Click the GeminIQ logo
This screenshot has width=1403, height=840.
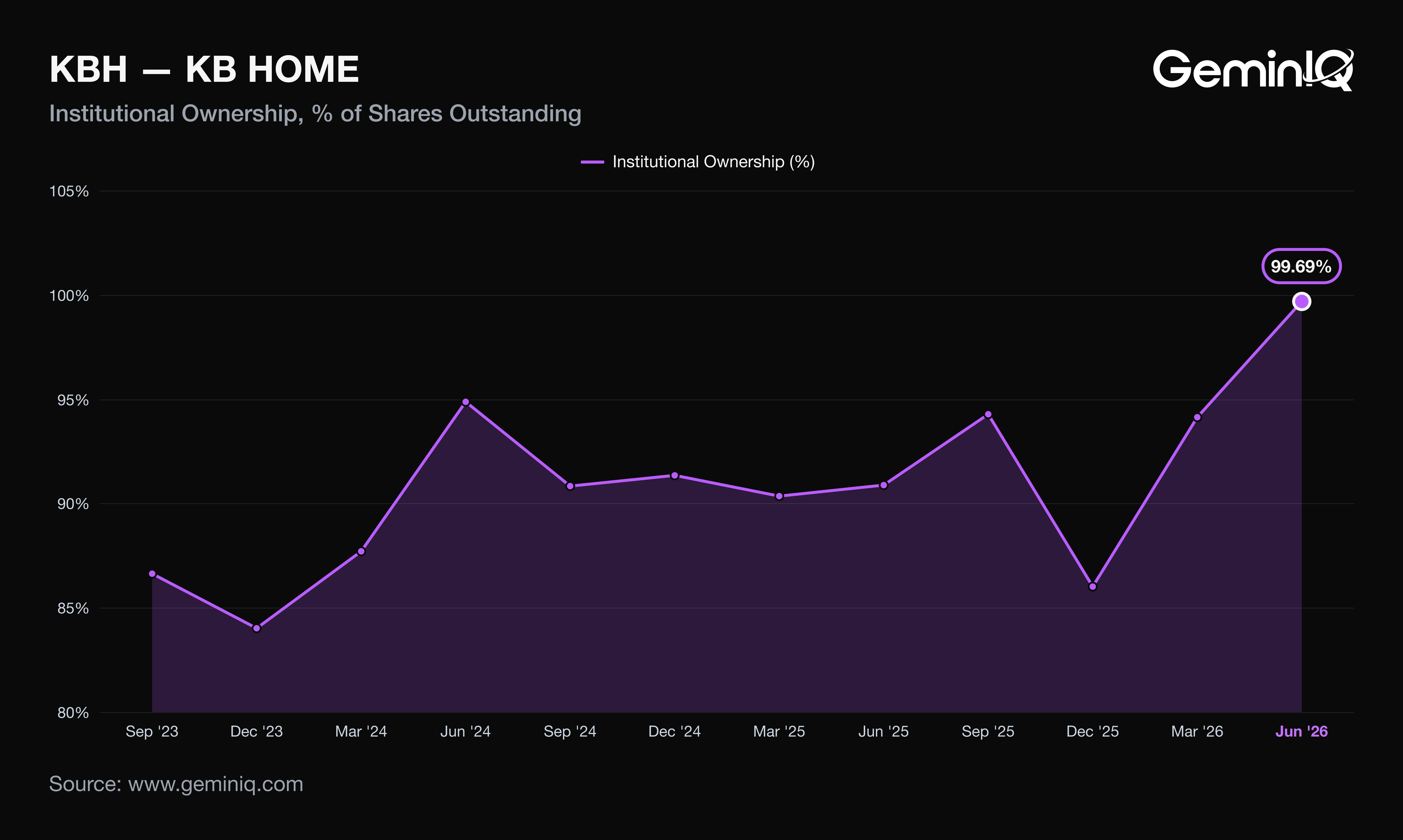(1253, 70)
